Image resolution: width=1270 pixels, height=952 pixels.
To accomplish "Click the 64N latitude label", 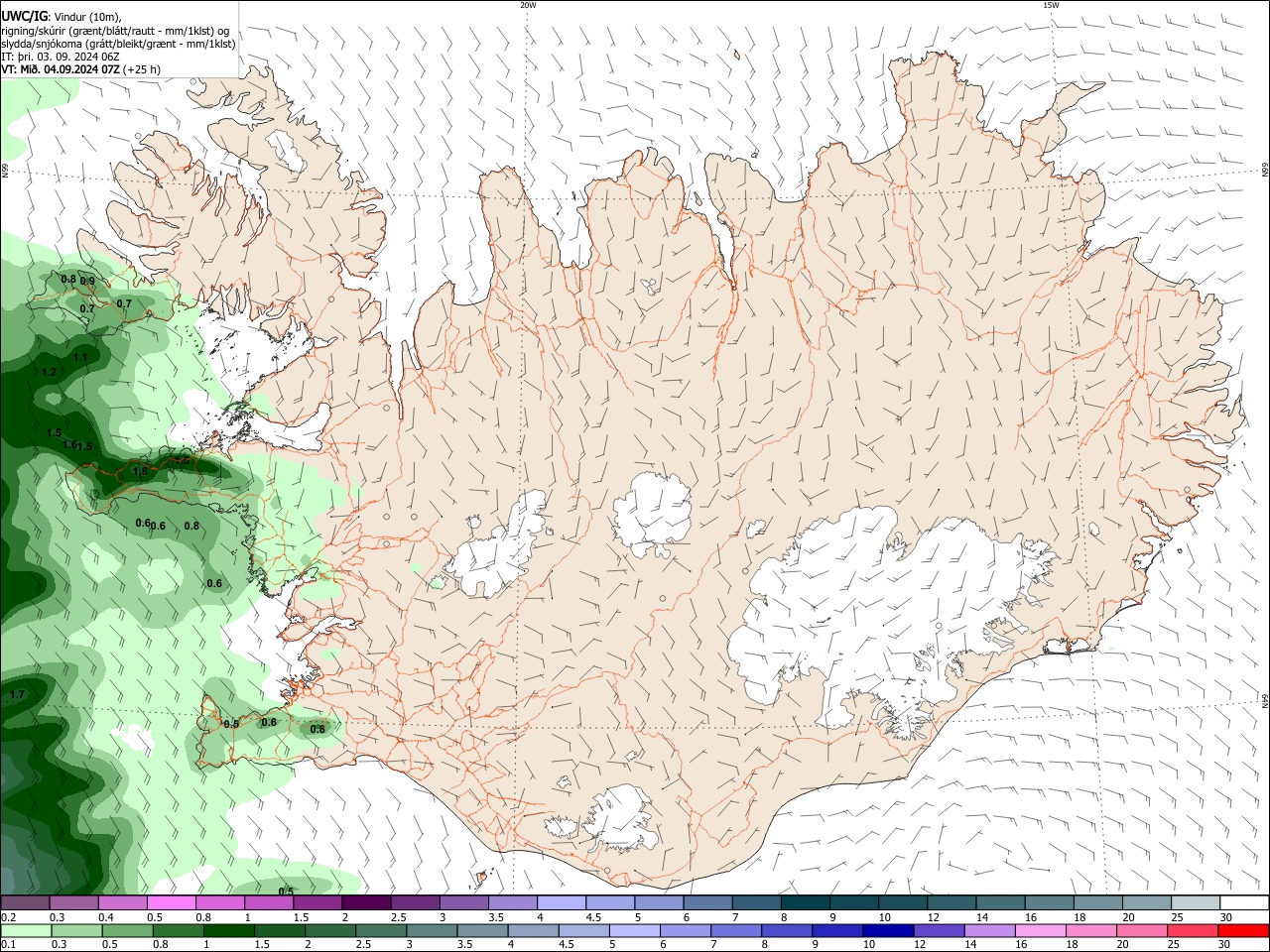I will (x=1265, y=701).
